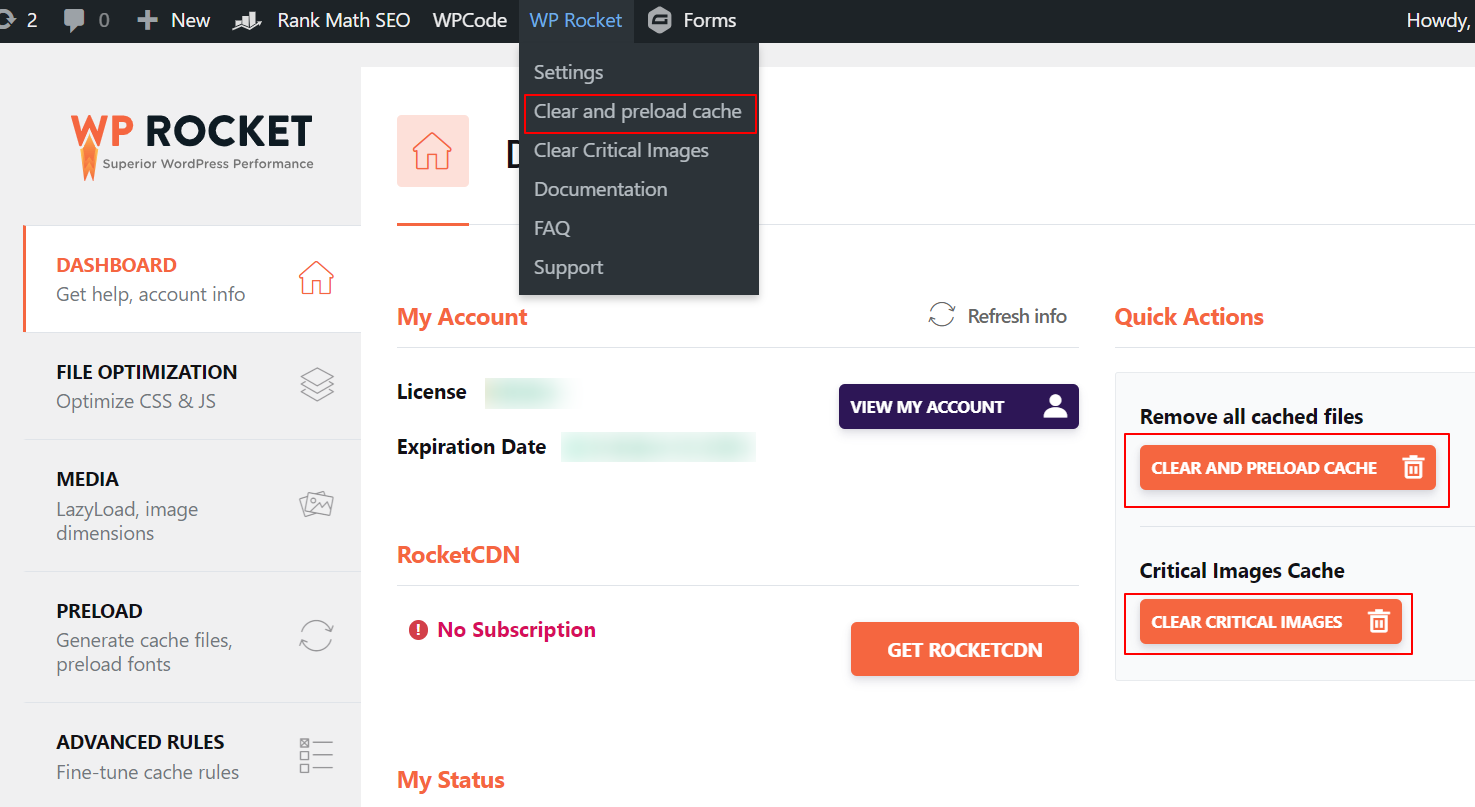
Task: Click the blurred license value
Action: click(x=530, y=393)
